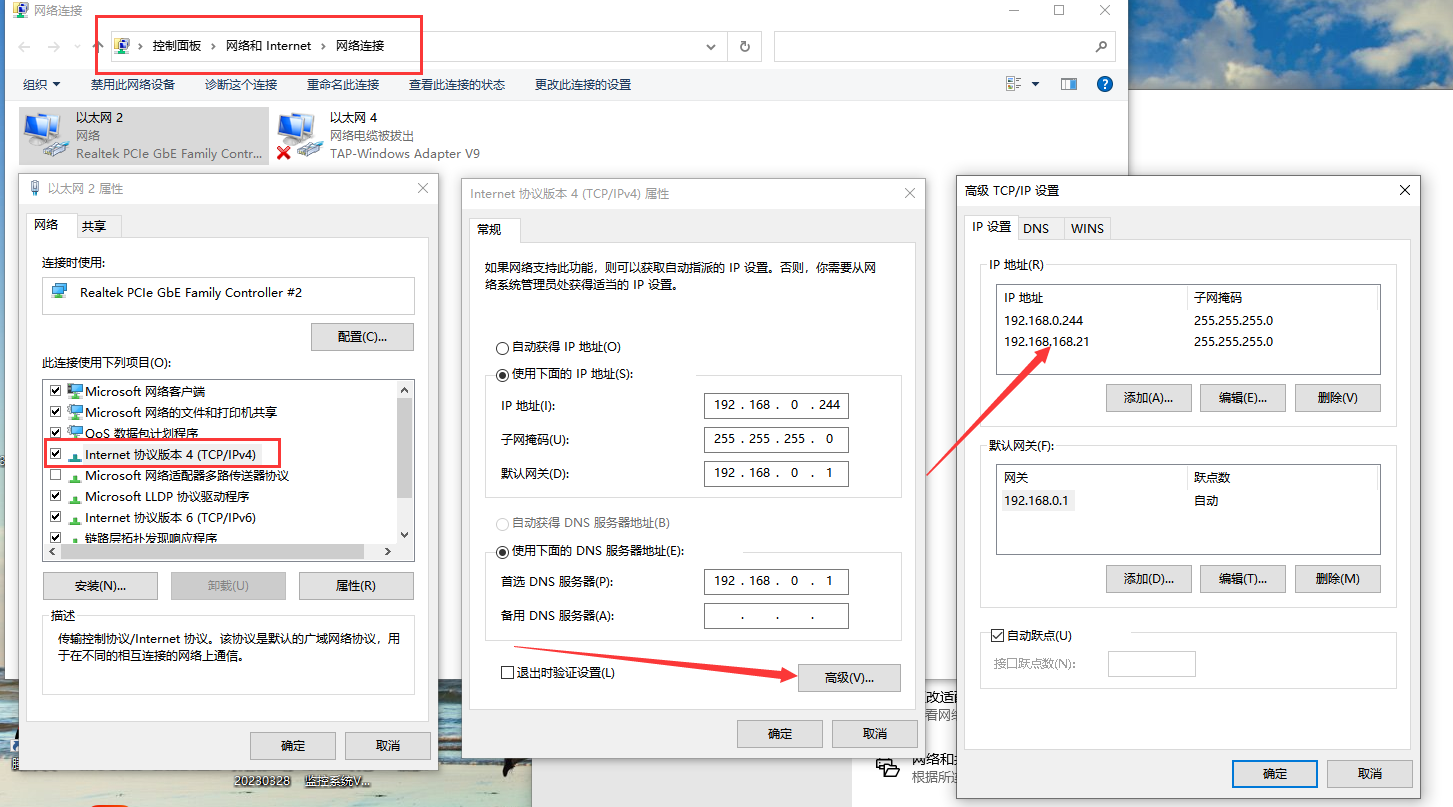Open the help question mark icon

[1105, 84]
